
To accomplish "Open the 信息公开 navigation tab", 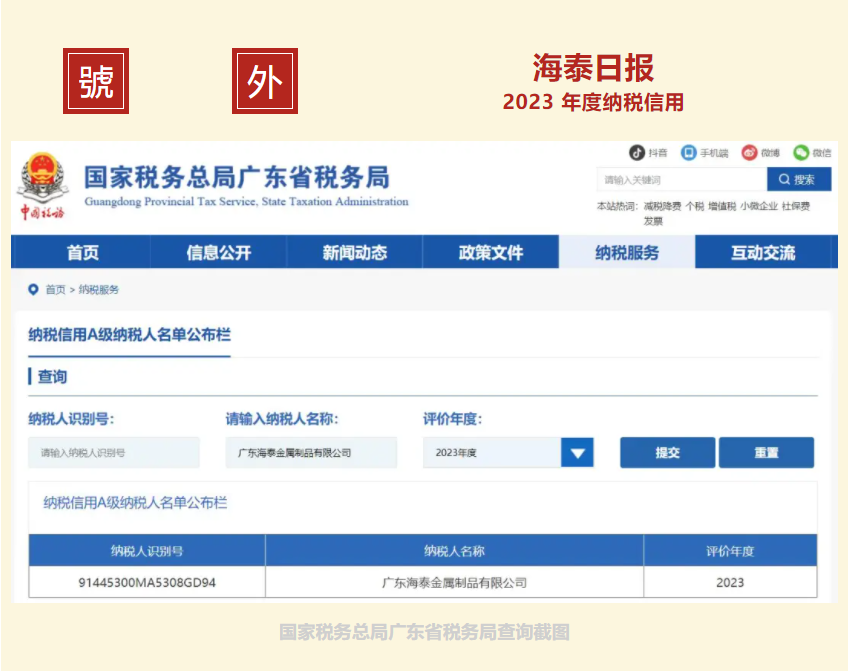I will click(x=219, y=253).
